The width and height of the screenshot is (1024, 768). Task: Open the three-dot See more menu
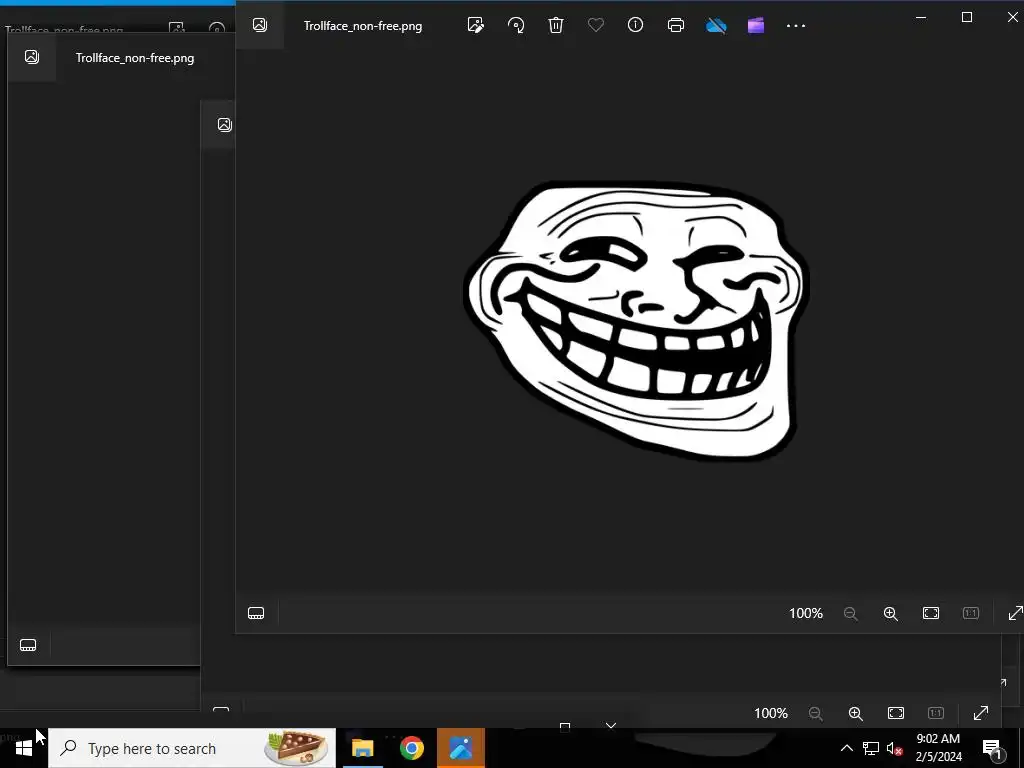[x=796, y=25]
